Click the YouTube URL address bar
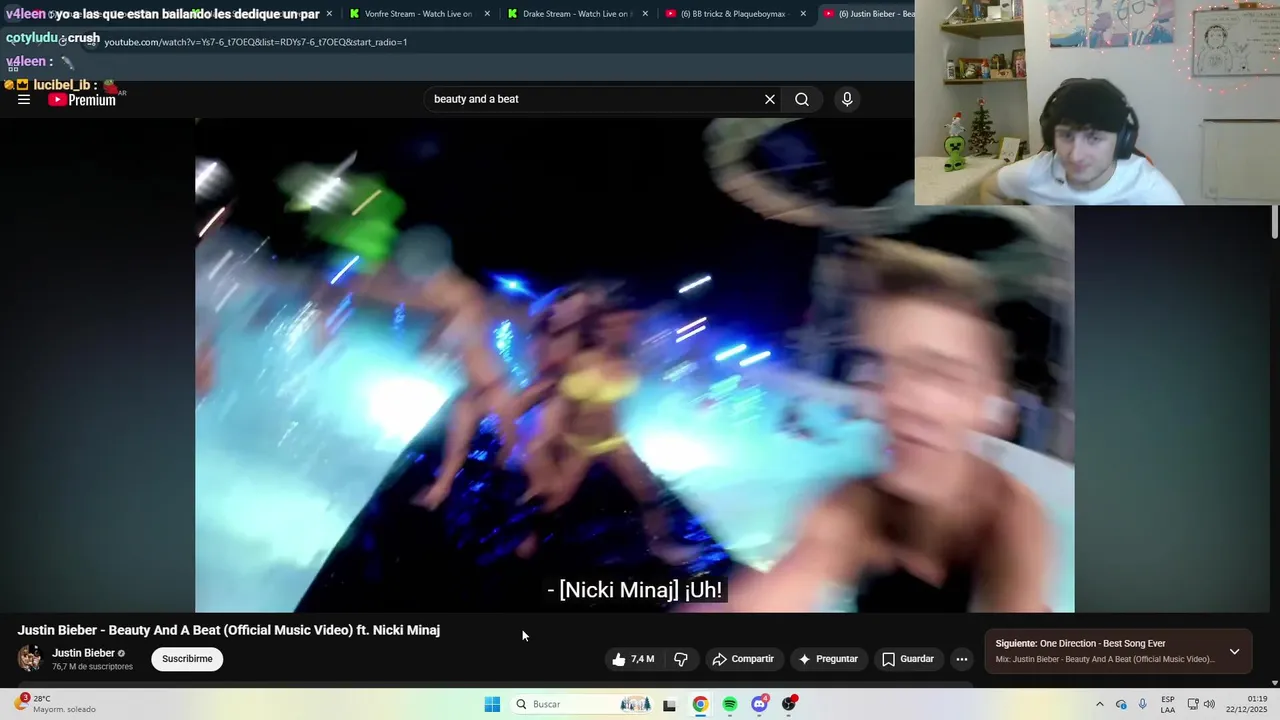 pos(500,42)
